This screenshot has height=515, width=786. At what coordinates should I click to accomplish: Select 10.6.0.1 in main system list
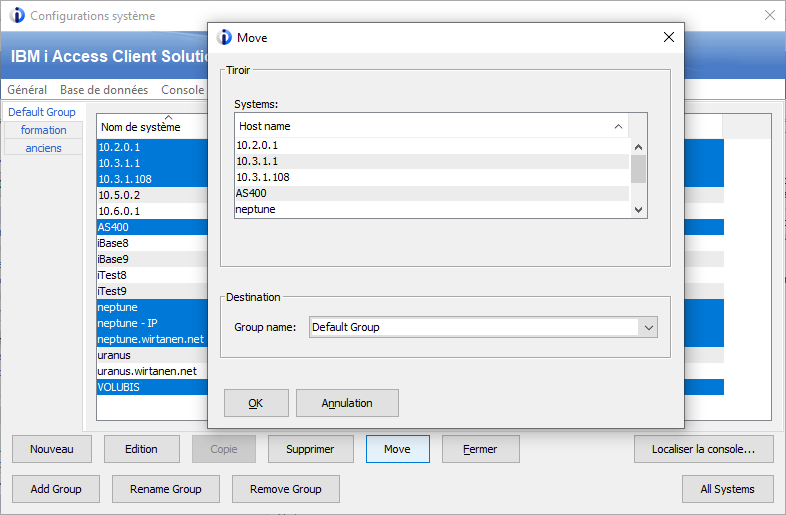[152, 211]
